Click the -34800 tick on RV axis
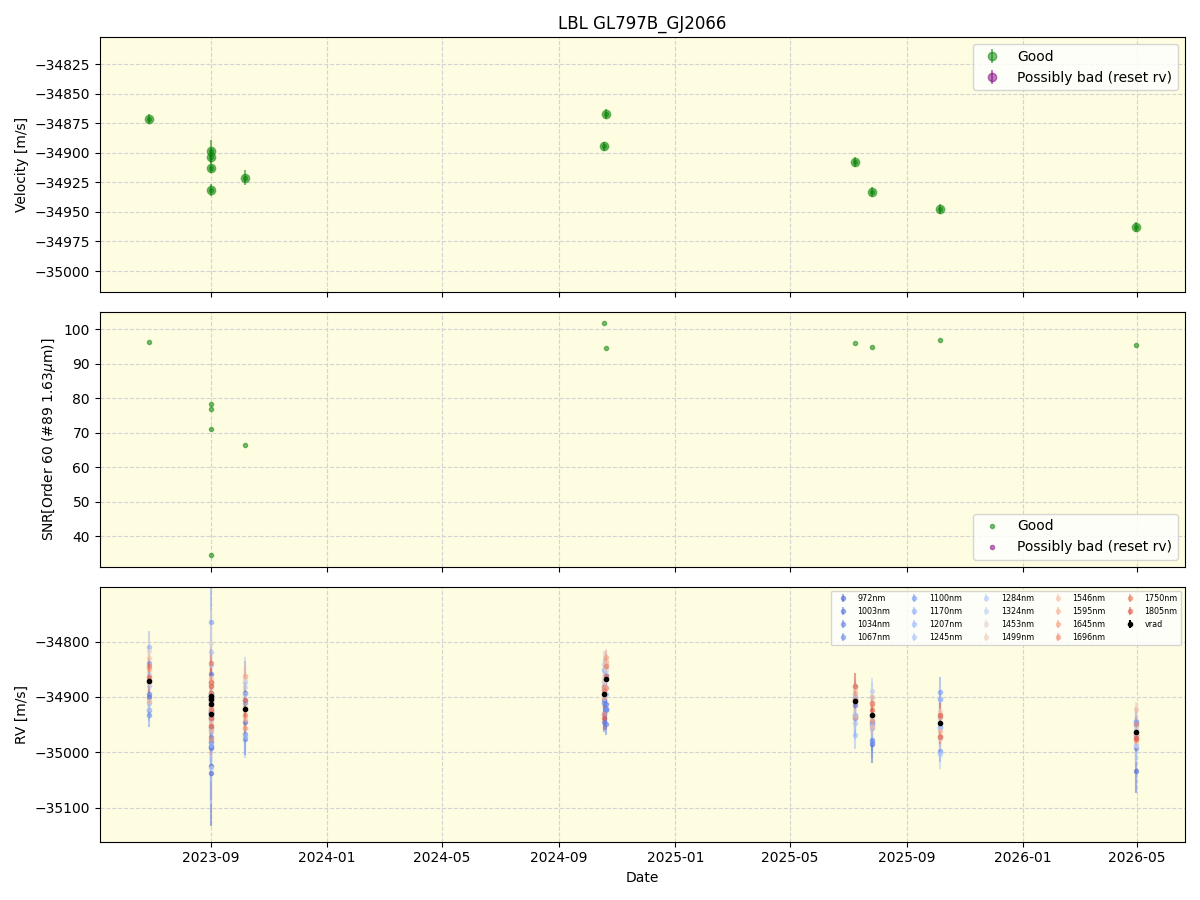This screenshot has height=900, width=1200. (64, 643)
